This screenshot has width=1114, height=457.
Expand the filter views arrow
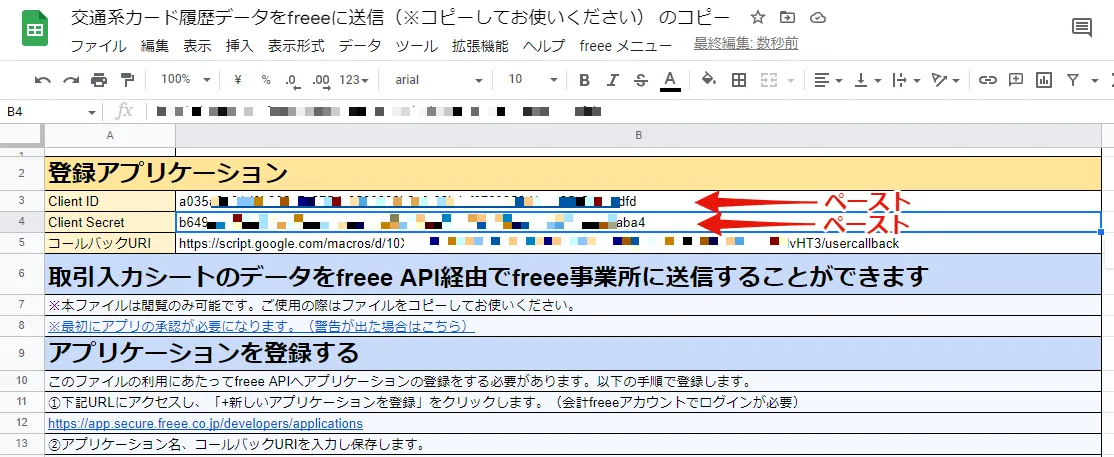1093,80
